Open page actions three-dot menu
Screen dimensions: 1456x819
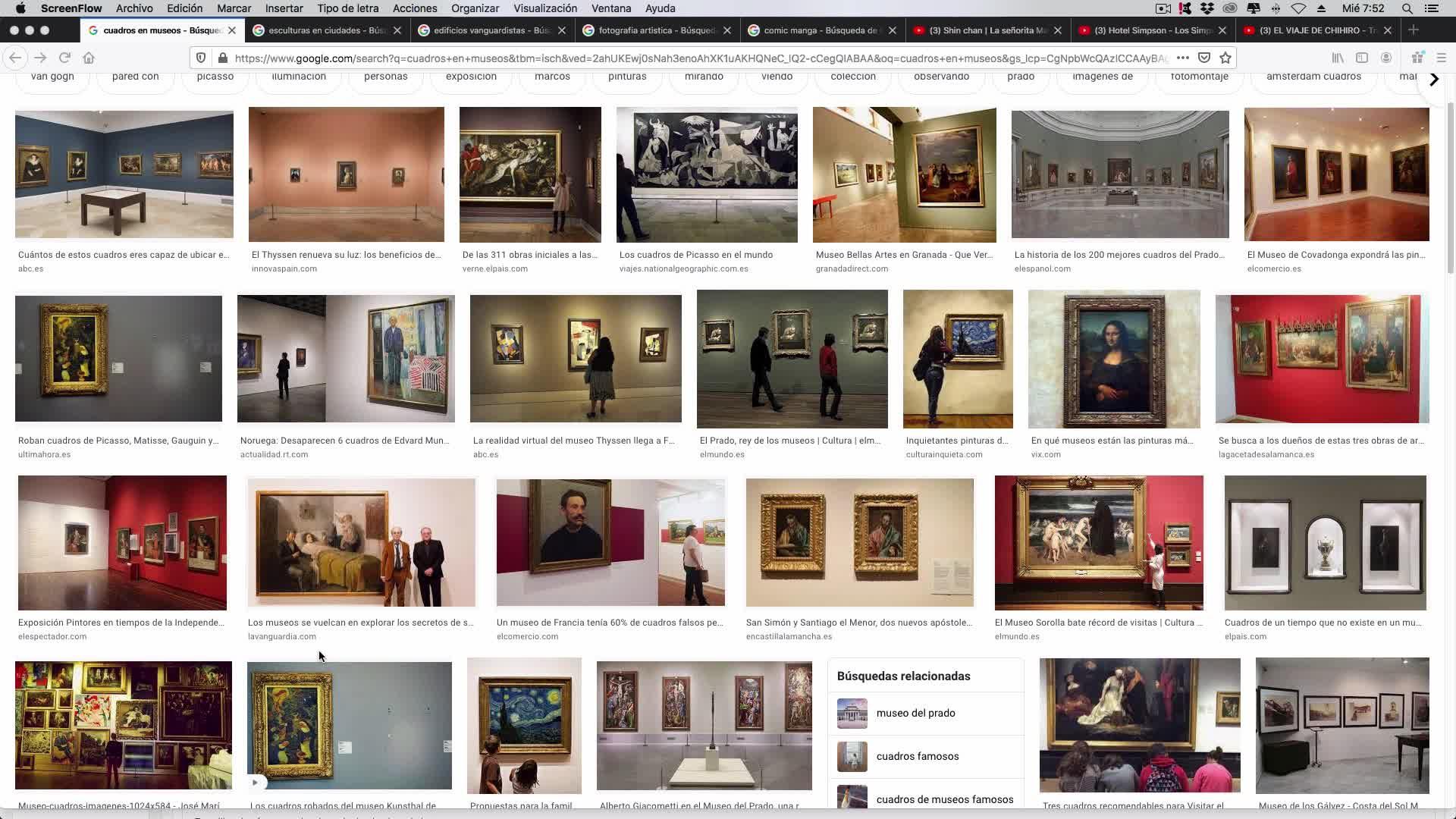tap(1182, 58)
